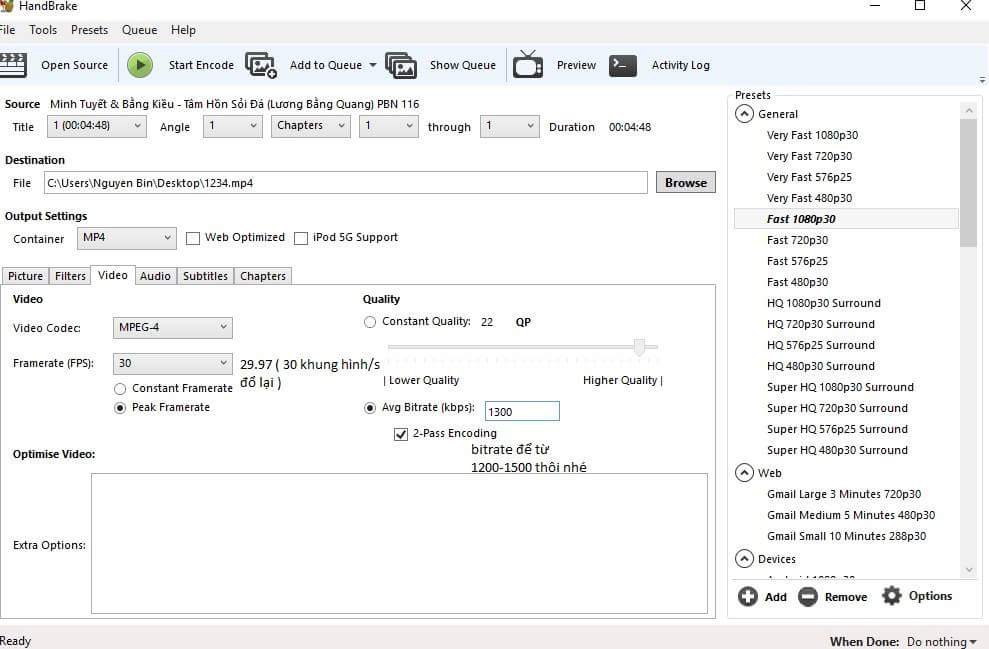The height and width of the screenshot is (649, 989).
Task: Click the presets list scrollbar thumb
Action: coord(968,183)
